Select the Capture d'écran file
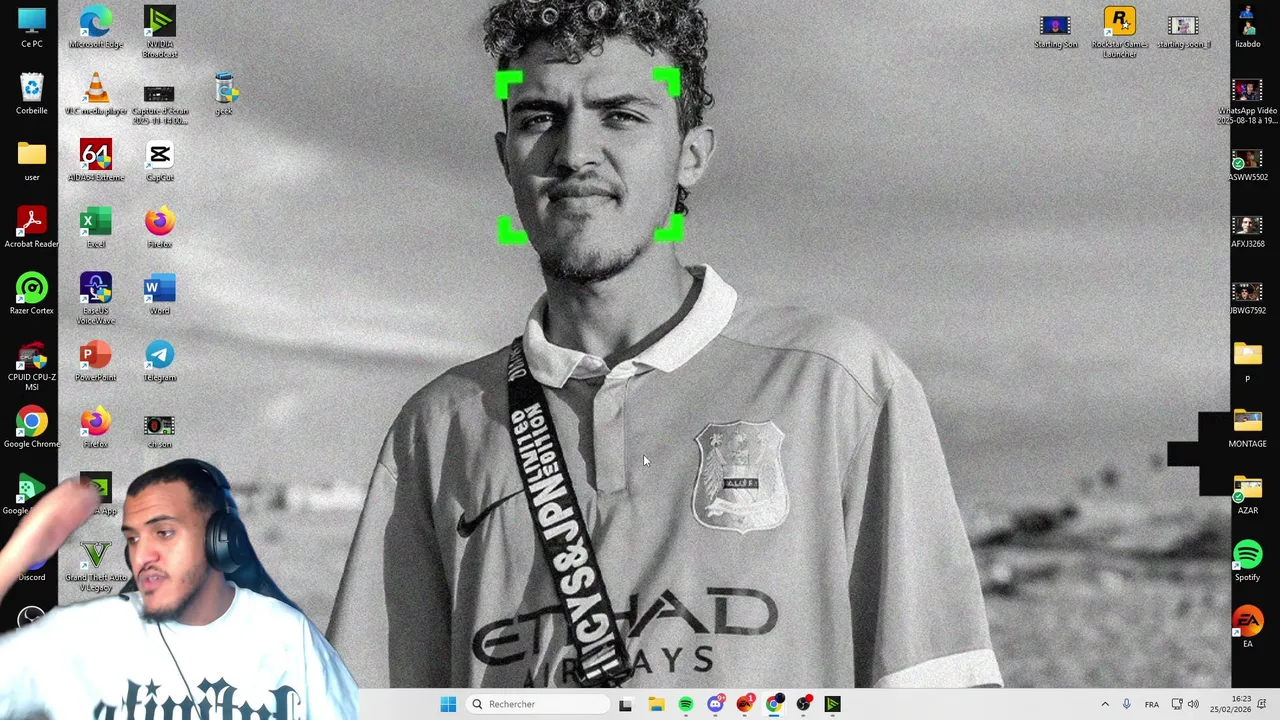The width and height of the screenshot is (1280, 720). (x=160, y=104)
